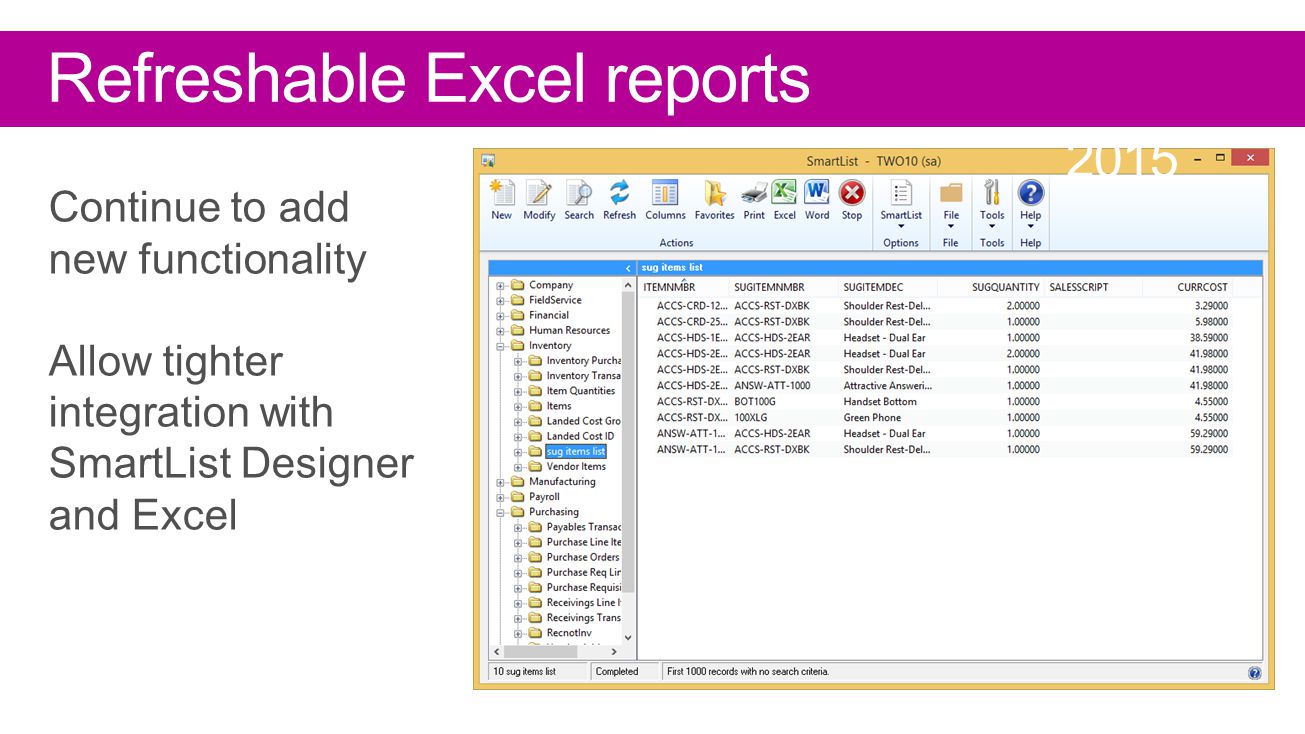Click the help icon in status bar
Screen dimensions: 1305x734
tap(1255, 673)
